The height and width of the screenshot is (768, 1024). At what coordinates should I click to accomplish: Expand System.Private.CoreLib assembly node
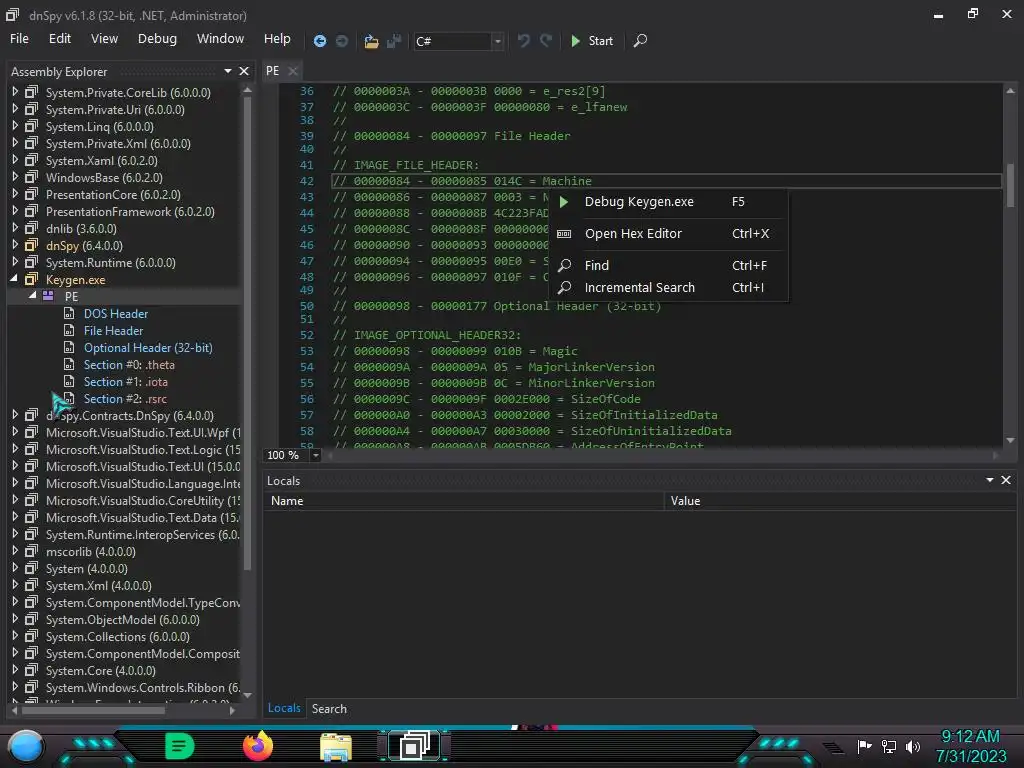(15, 92)
